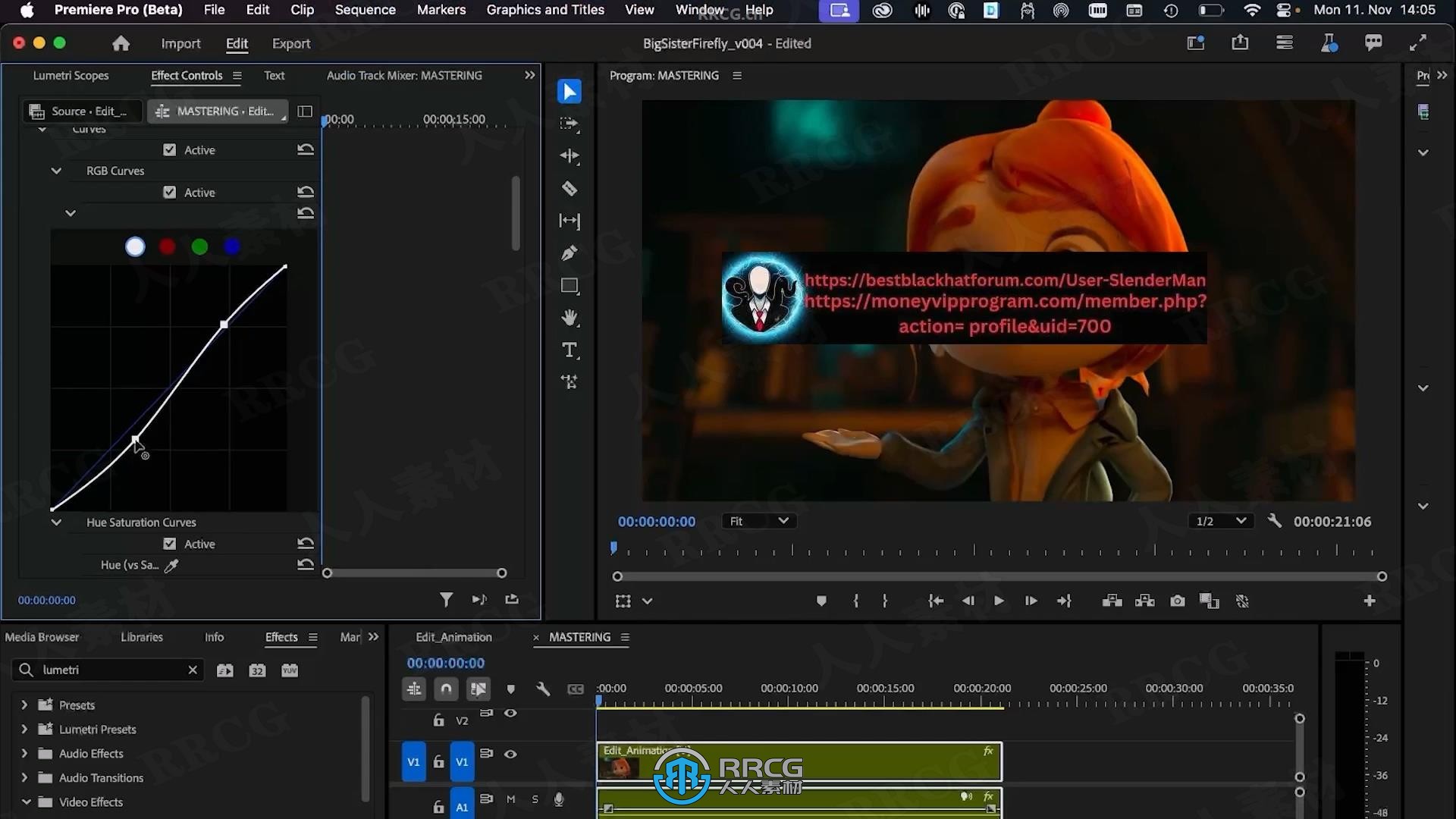Toggle V1 track lock
Image resolution: width=1456 pixels, height=819 pixels.
pos(438,761)
